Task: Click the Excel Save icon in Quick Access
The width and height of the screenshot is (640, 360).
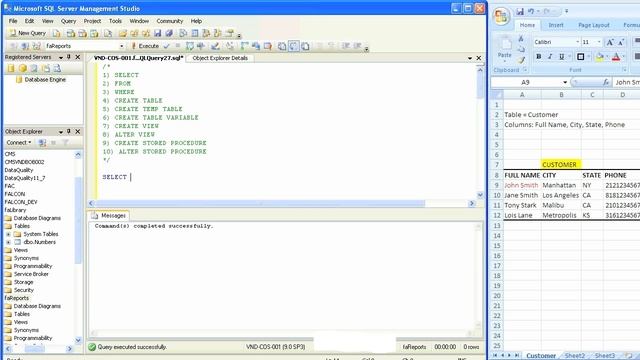Action: (x=520, y=11)
